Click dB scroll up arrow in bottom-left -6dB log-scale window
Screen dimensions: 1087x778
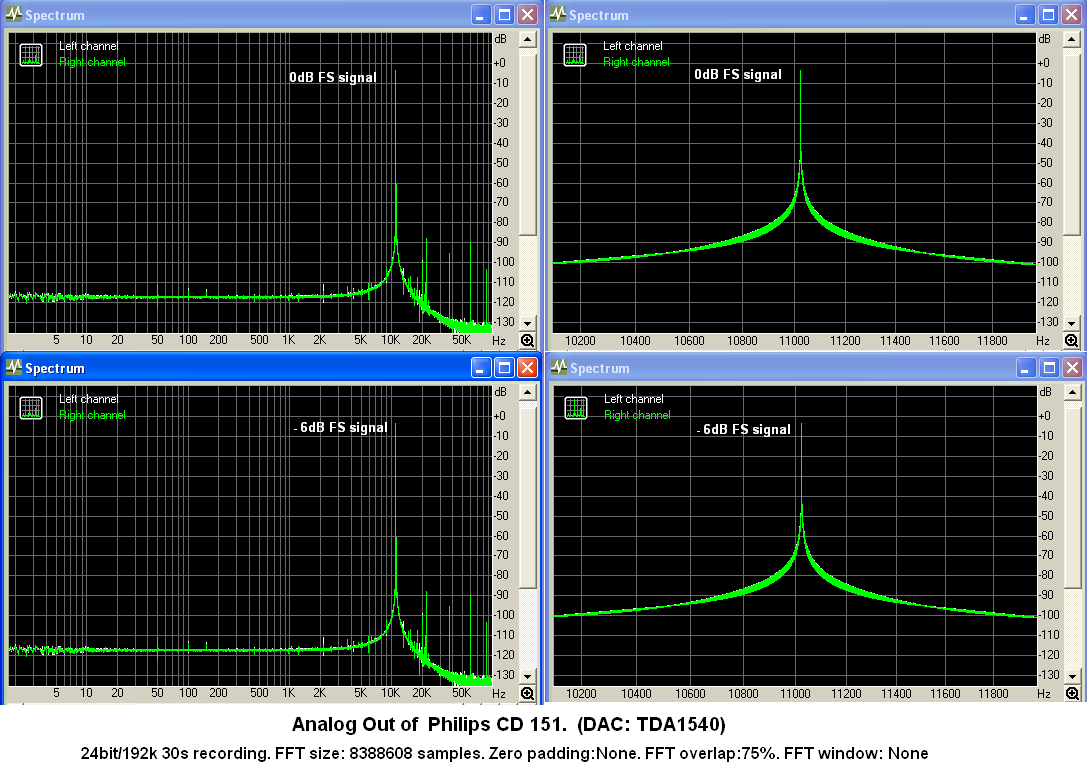(528, 392)
